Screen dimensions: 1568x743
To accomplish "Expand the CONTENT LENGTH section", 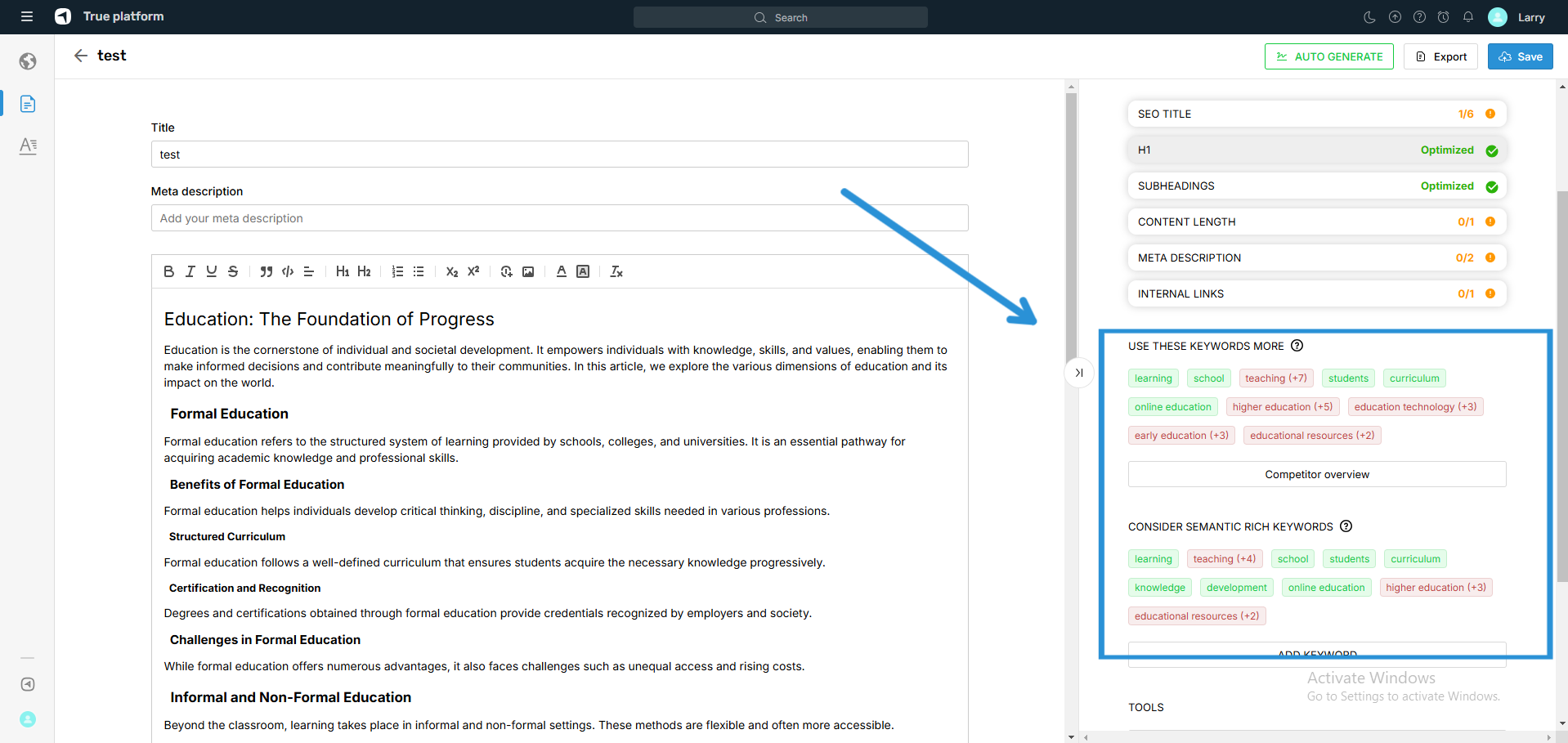I will pos(1316,222).
